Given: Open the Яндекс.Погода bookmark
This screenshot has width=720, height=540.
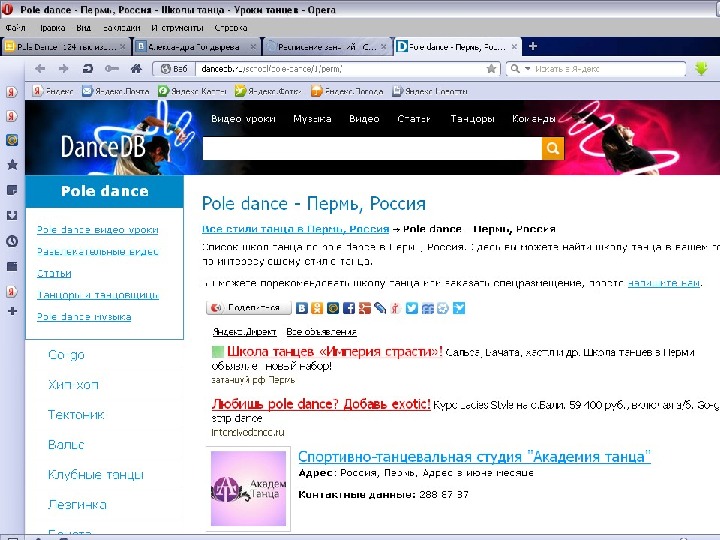Looking at the screenshot, I should coord(347,91).
